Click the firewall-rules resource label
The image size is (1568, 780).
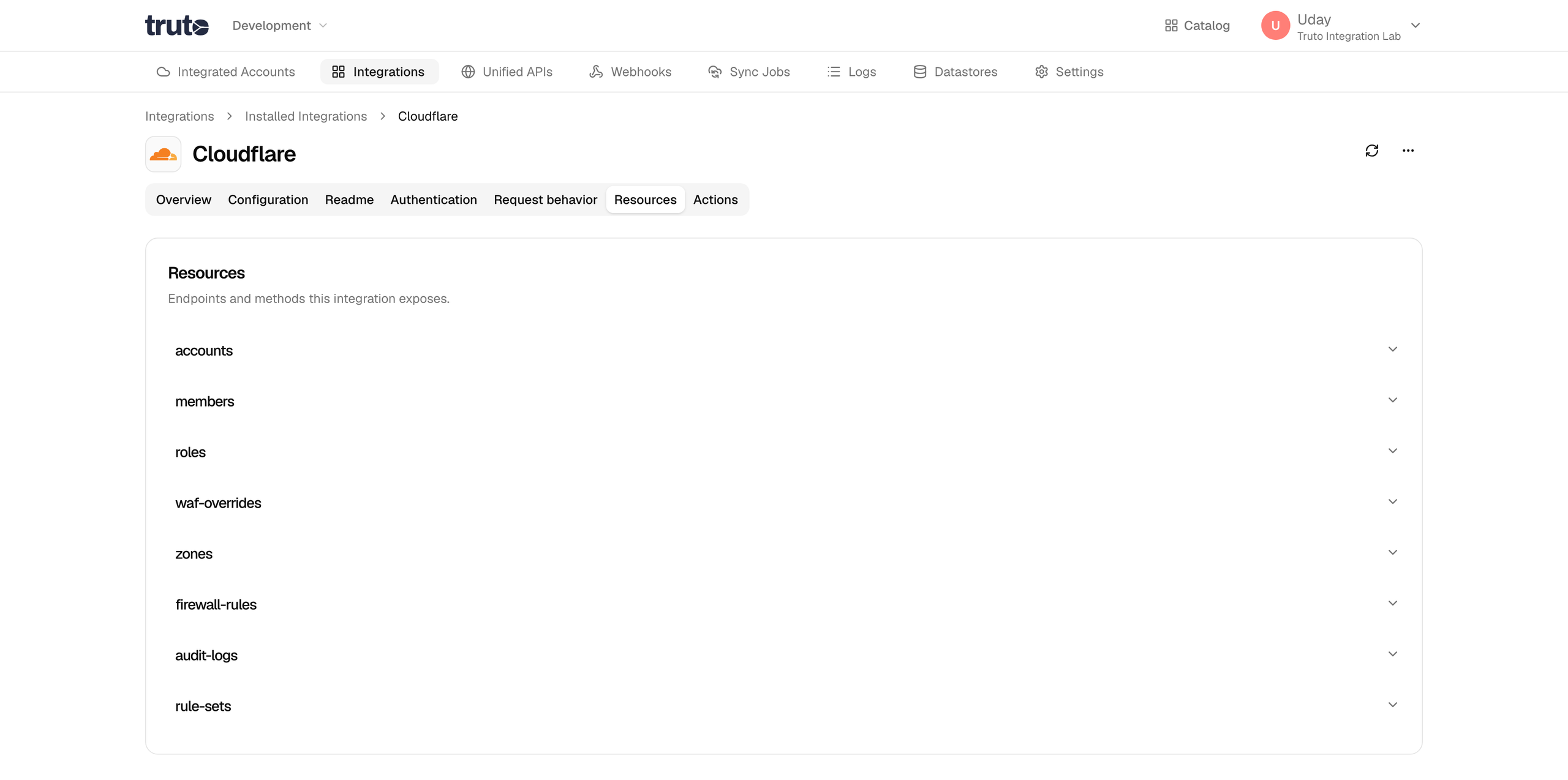click(x=216, y=605)
